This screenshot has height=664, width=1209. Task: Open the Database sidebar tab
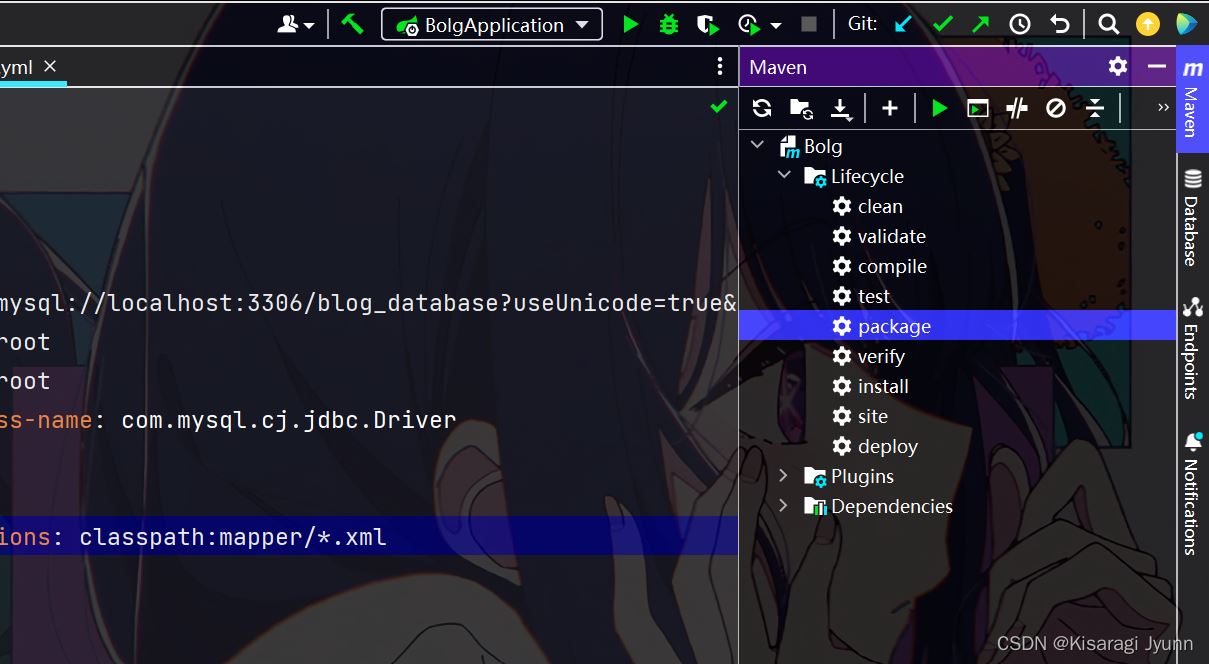click(x=1191, y=218)
